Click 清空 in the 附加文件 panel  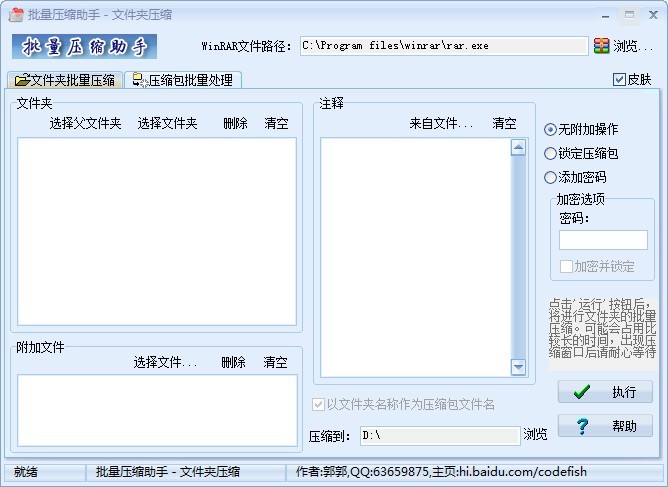[x=275, y=362]
